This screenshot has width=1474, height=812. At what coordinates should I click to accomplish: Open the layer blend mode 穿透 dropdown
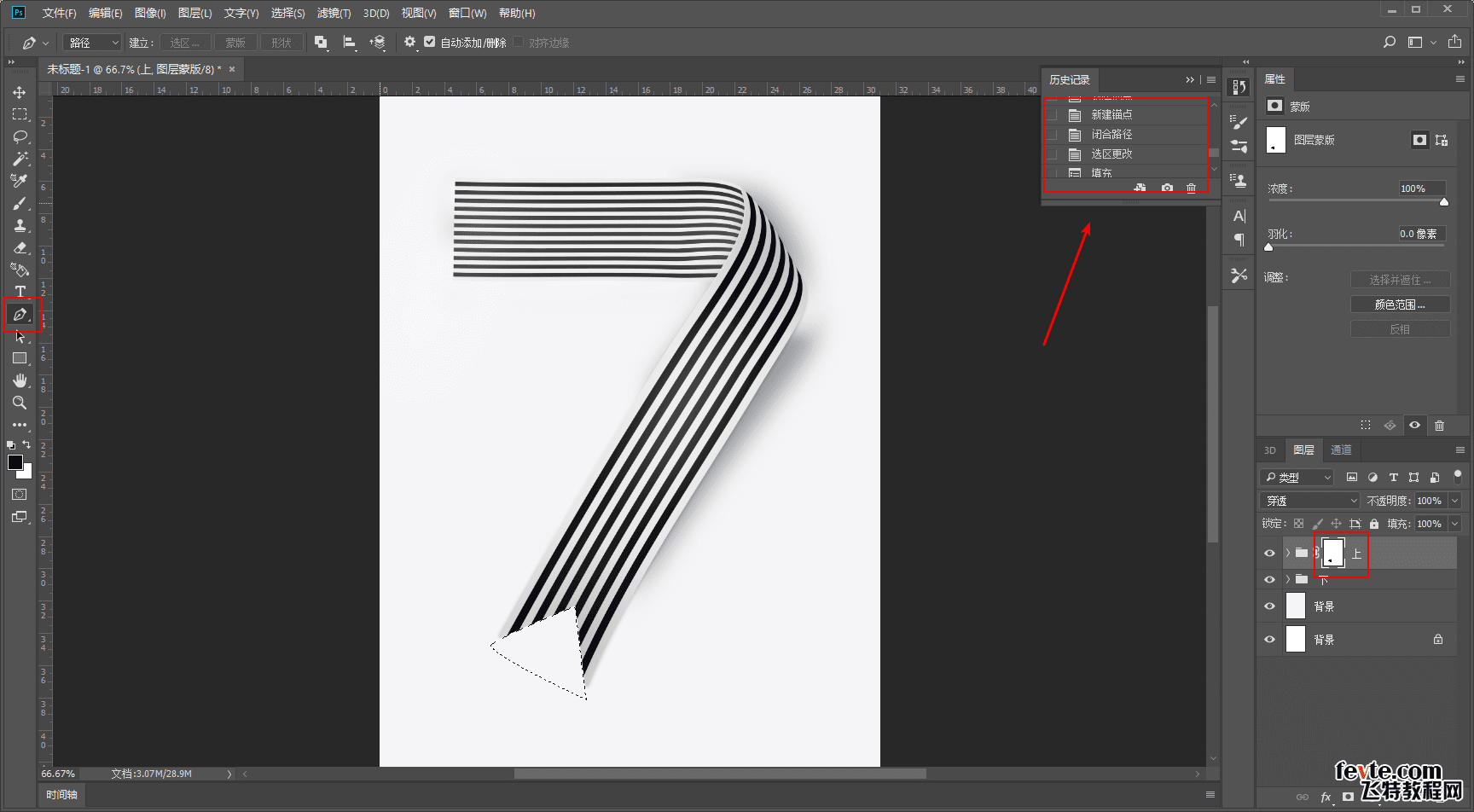pyautogui.click(x=1309, y=501)
